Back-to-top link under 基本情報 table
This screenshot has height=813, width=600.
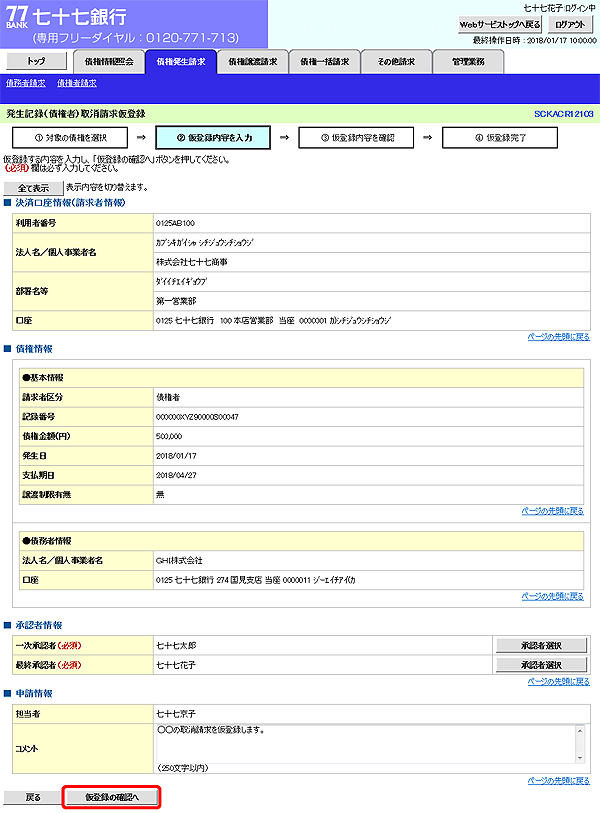pos(552,511)
